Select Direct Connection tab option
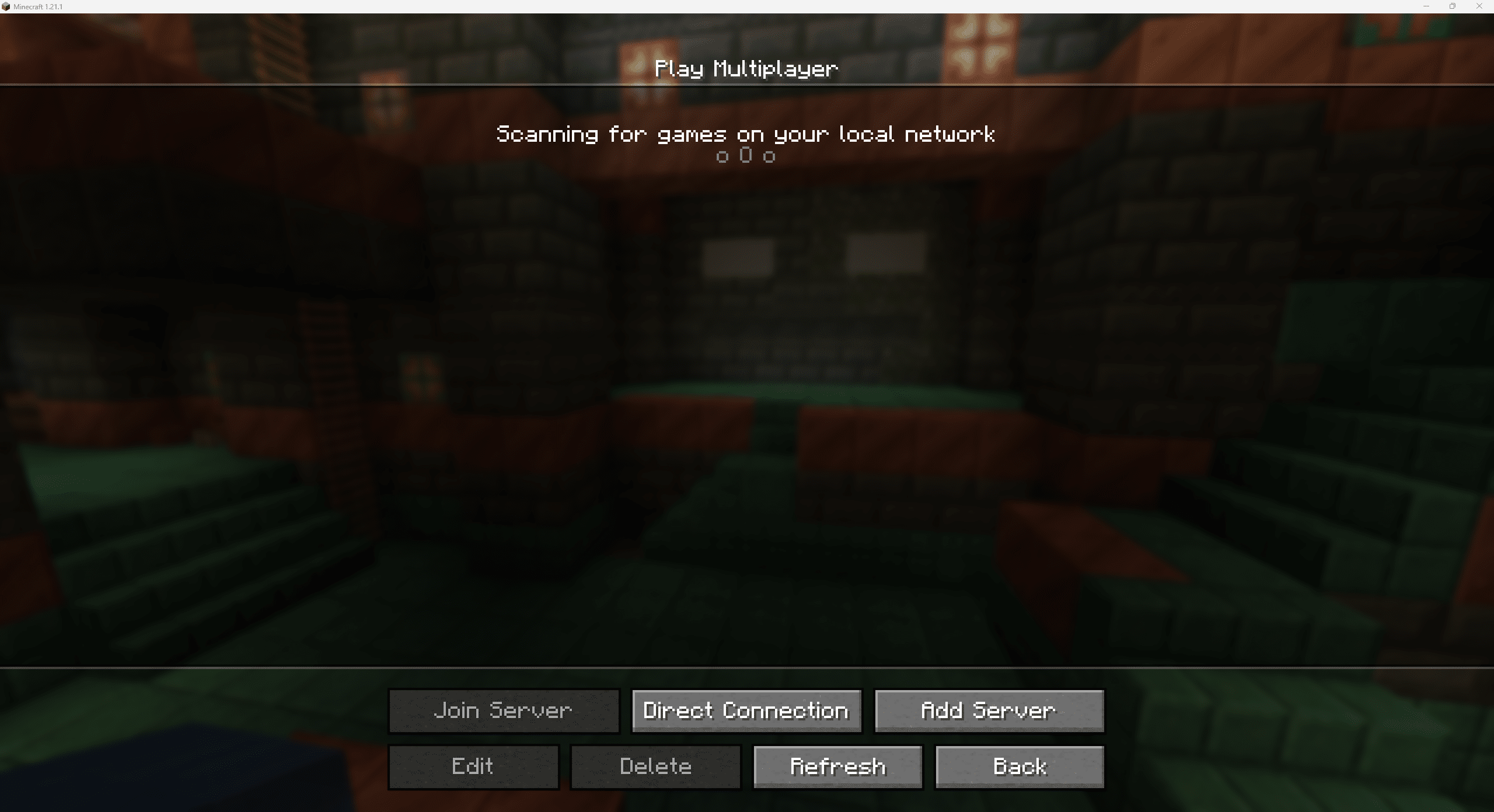 pos(747,710)
